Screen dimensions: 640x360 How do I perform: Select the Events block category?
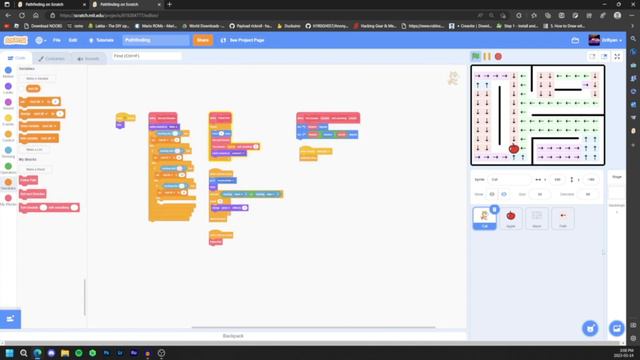pos(8,120)
